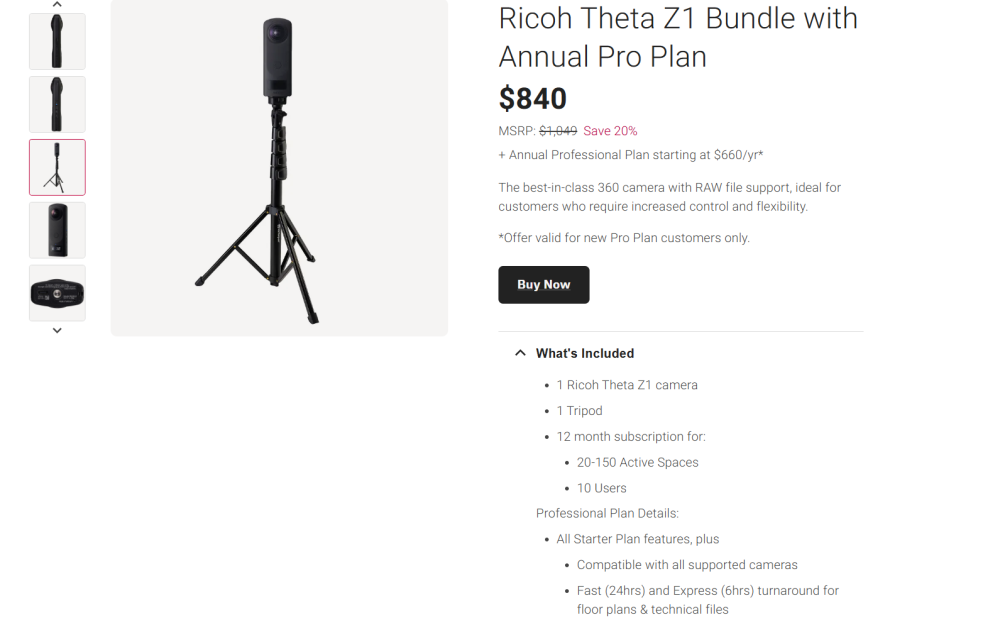Select the topmost camera side-view thumbnail

point(57,41)
